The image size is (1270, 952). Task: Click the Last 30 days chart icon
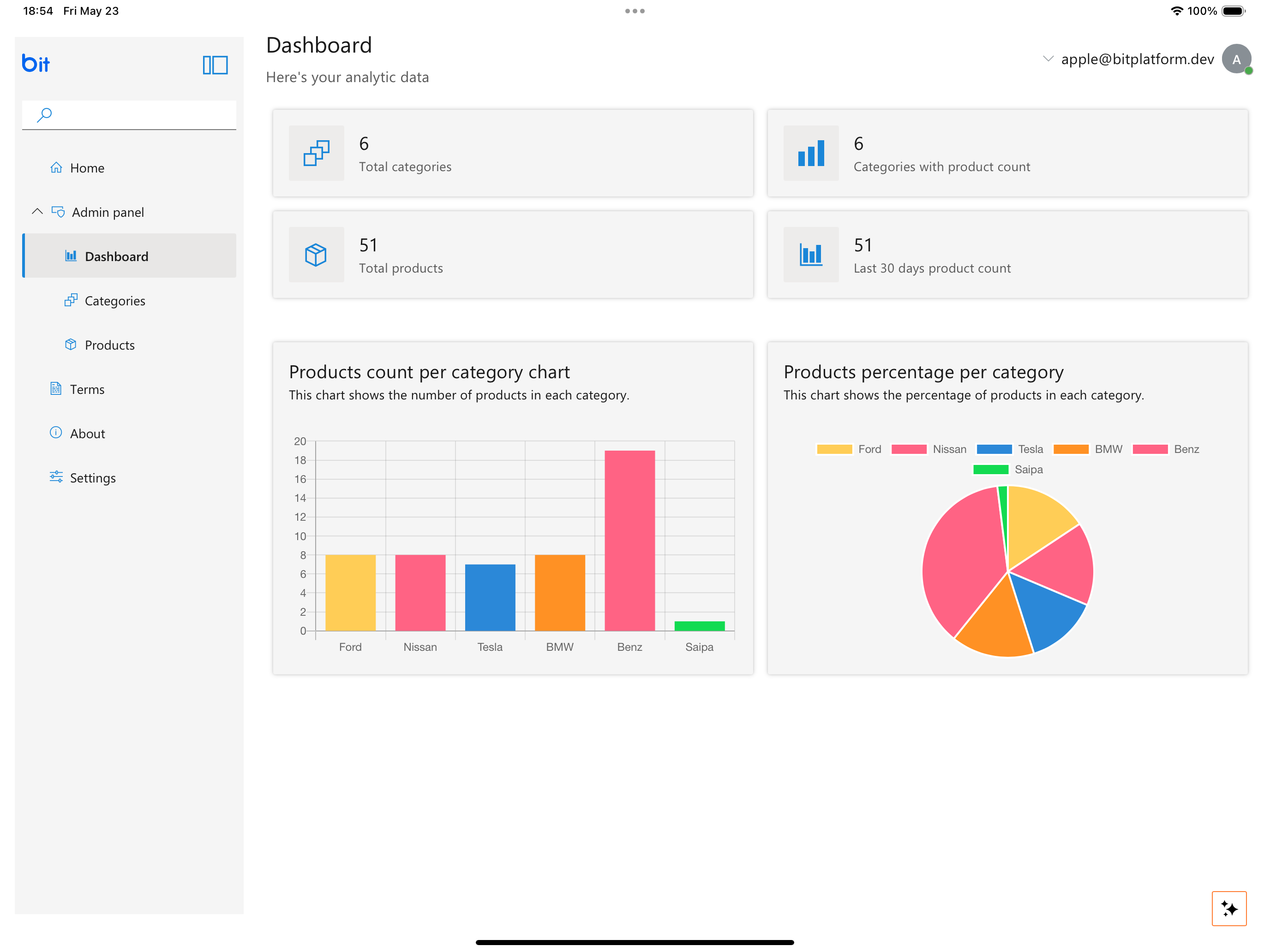pos(811,254)
